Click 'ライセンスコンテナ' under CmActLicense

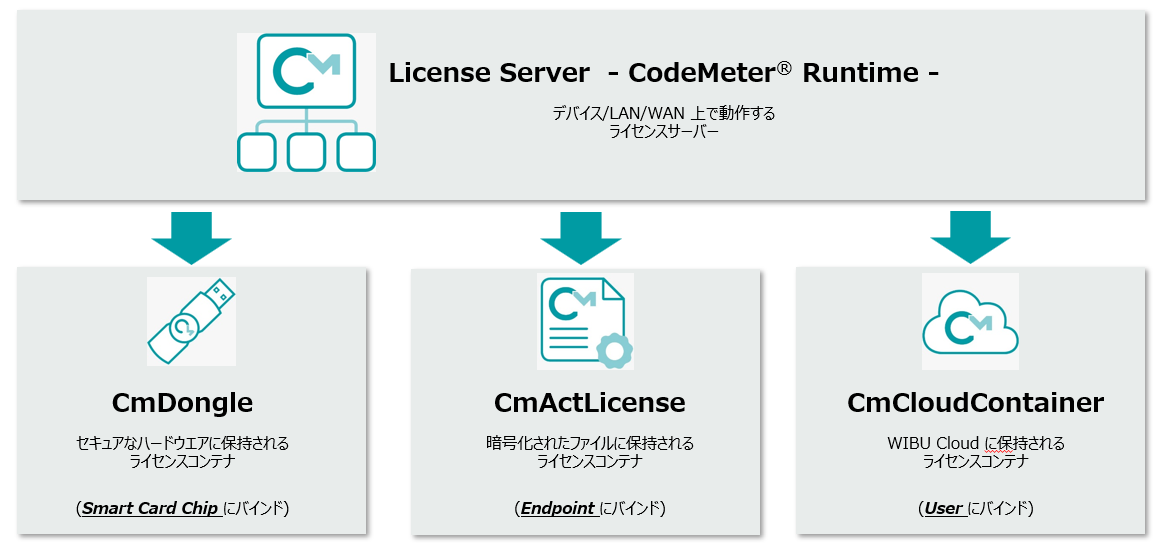click(x=590, y=461)
